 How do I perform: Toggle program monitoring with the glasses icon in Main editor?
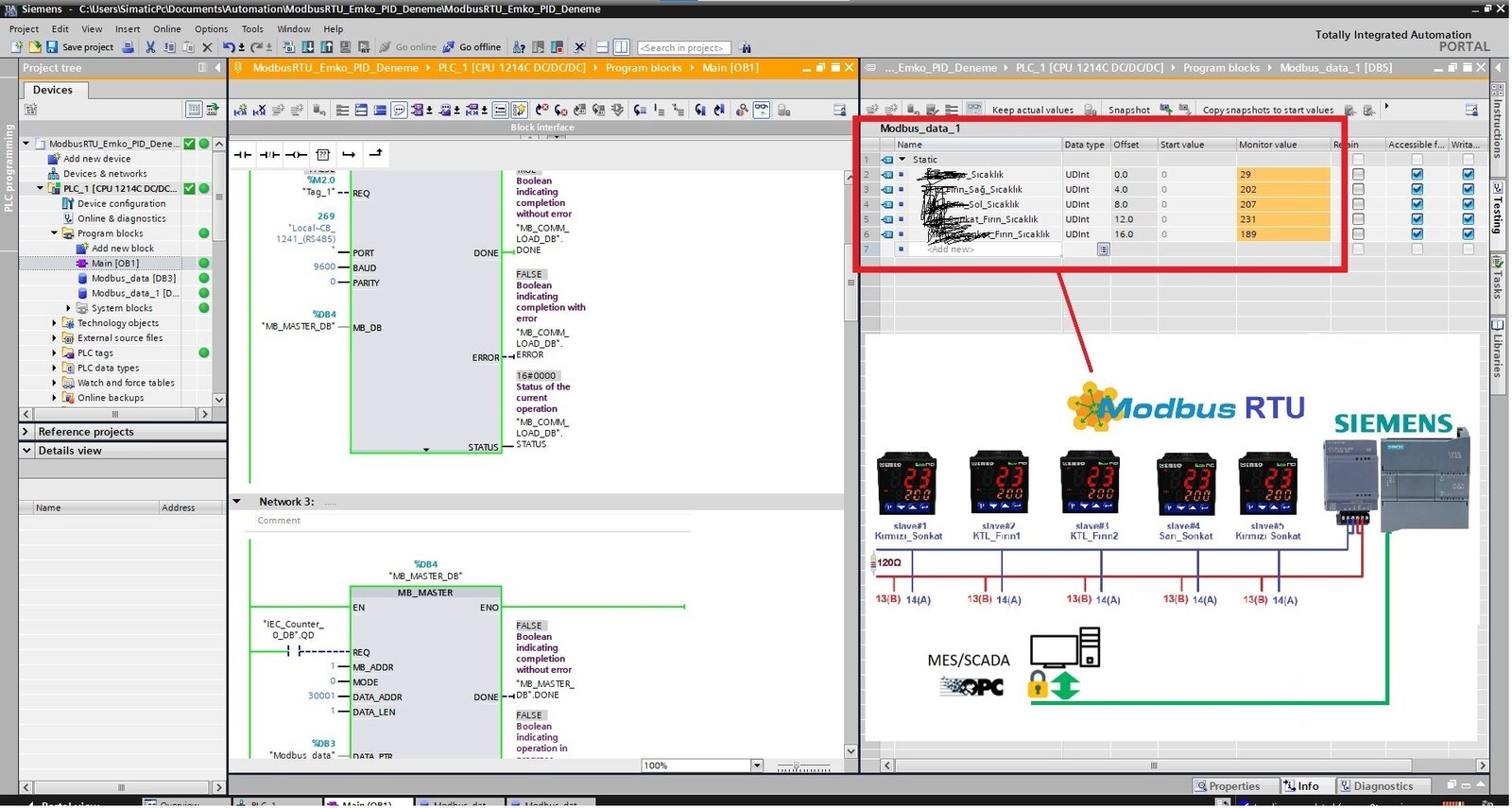tap(761, 110)
